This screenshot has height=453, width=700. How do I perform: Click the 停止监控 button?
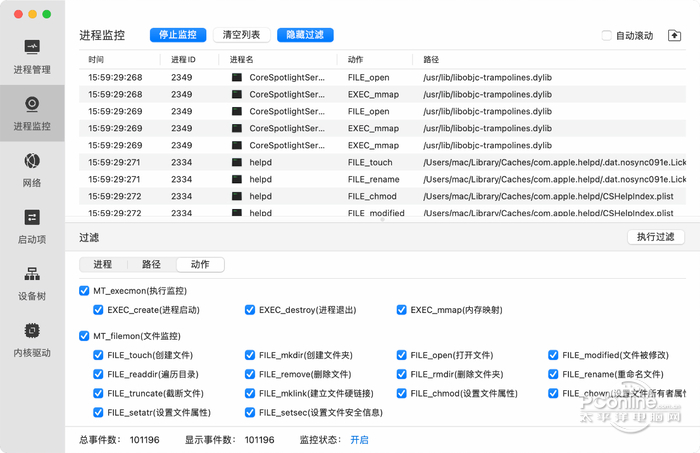[x=178, y=35]
